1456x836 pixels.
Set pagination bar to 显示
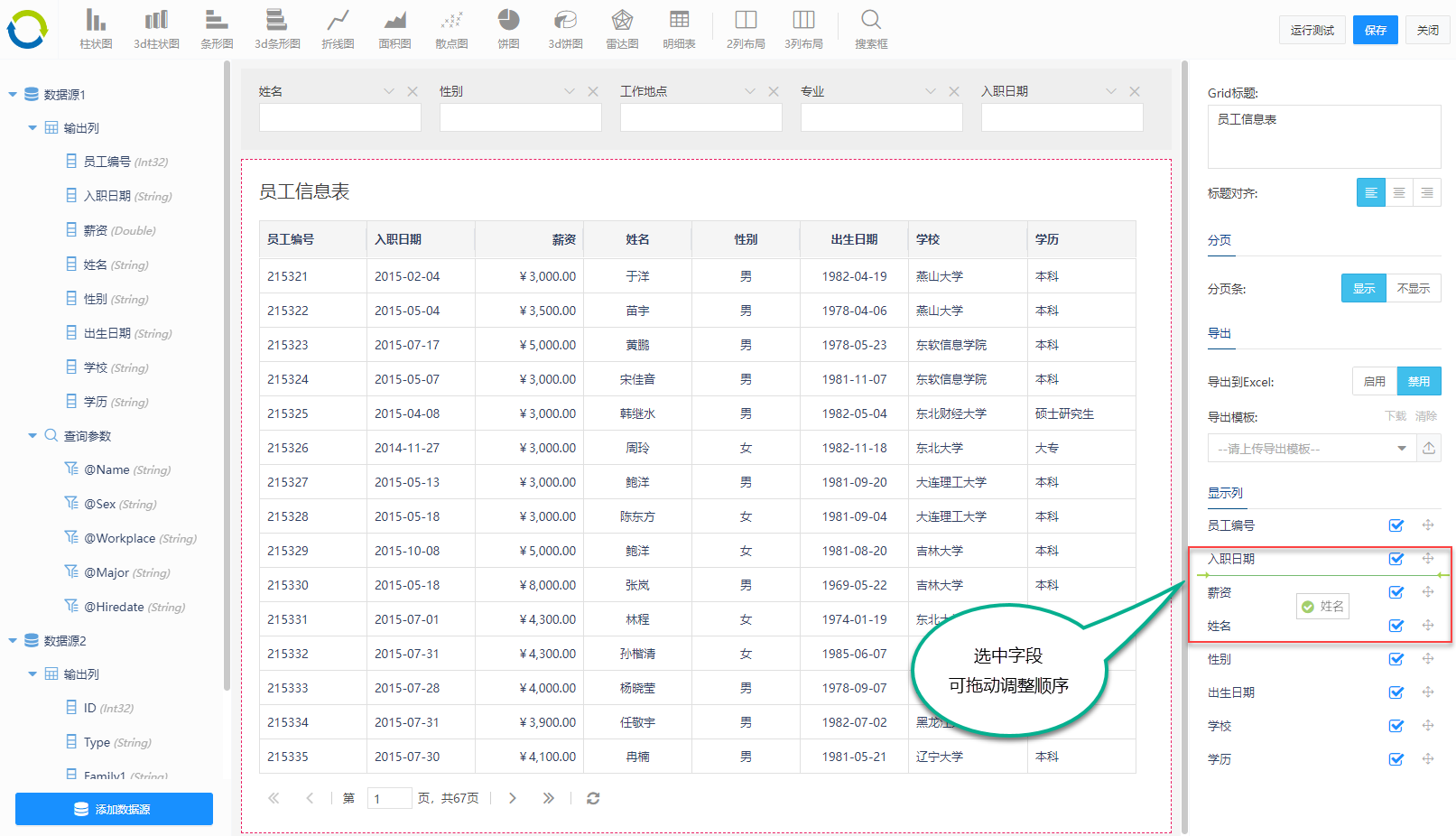pos(1364,288)
